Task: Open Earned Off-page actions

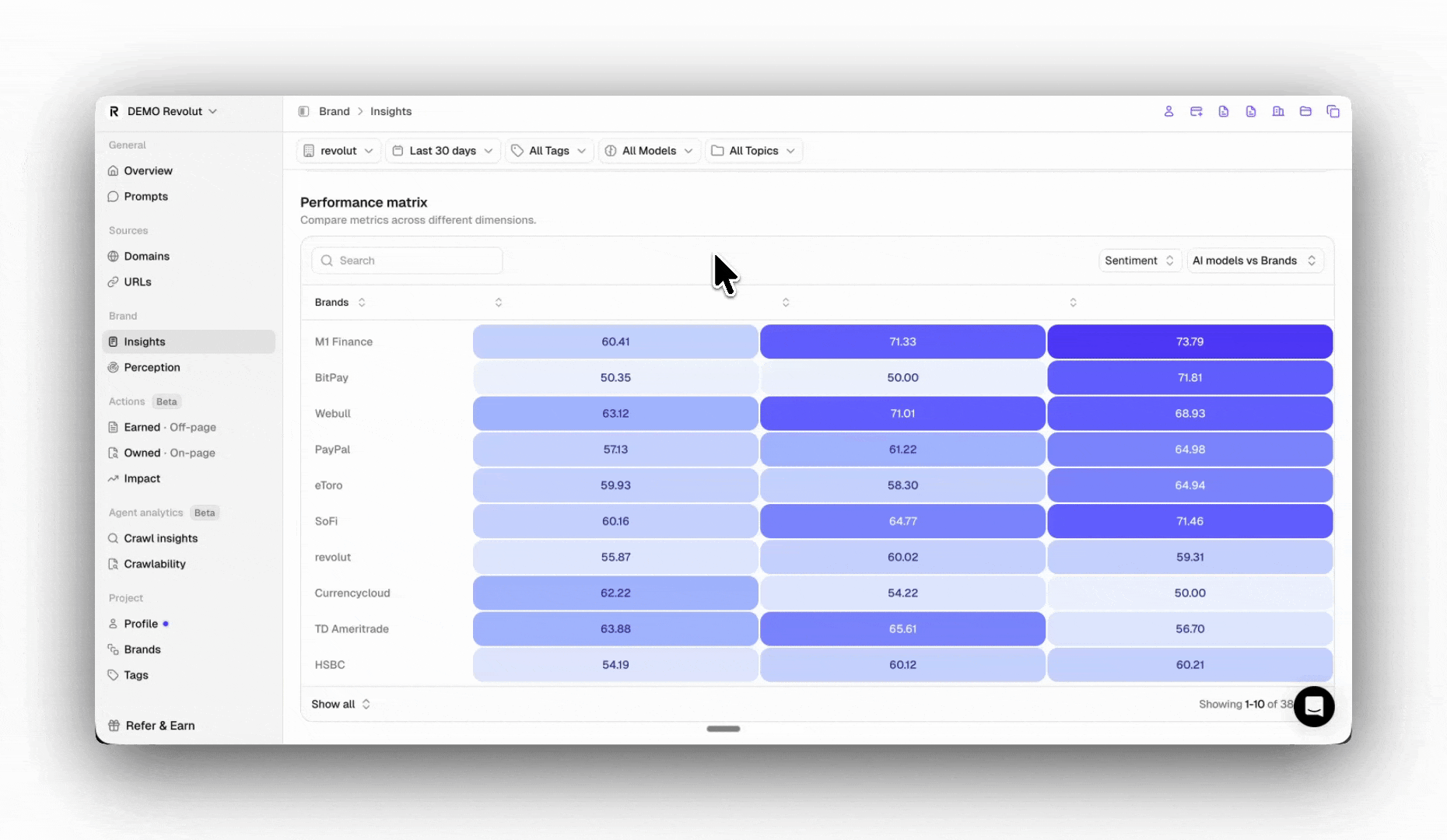Action: [188, 427]
